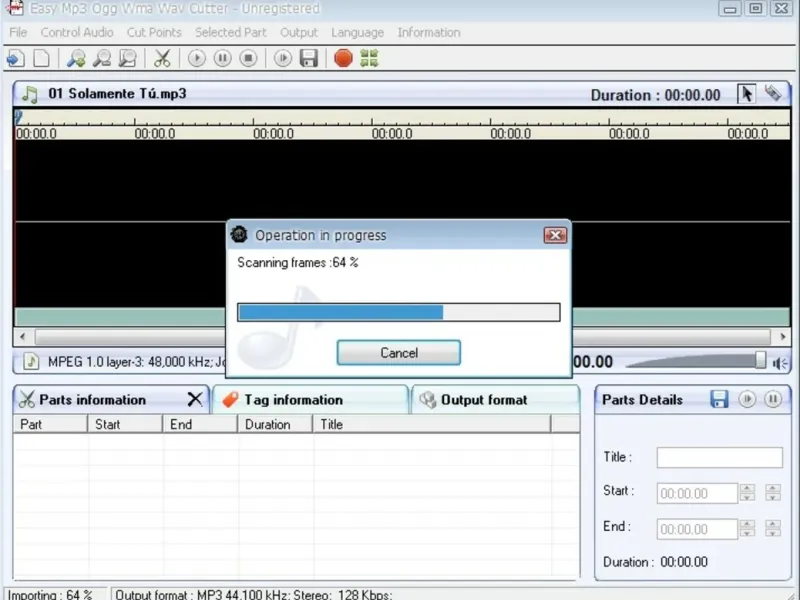The image size is (800, 600).
Task: Click the '01 Solamente Tú.mp3' file name
Action: pos(117,94)
